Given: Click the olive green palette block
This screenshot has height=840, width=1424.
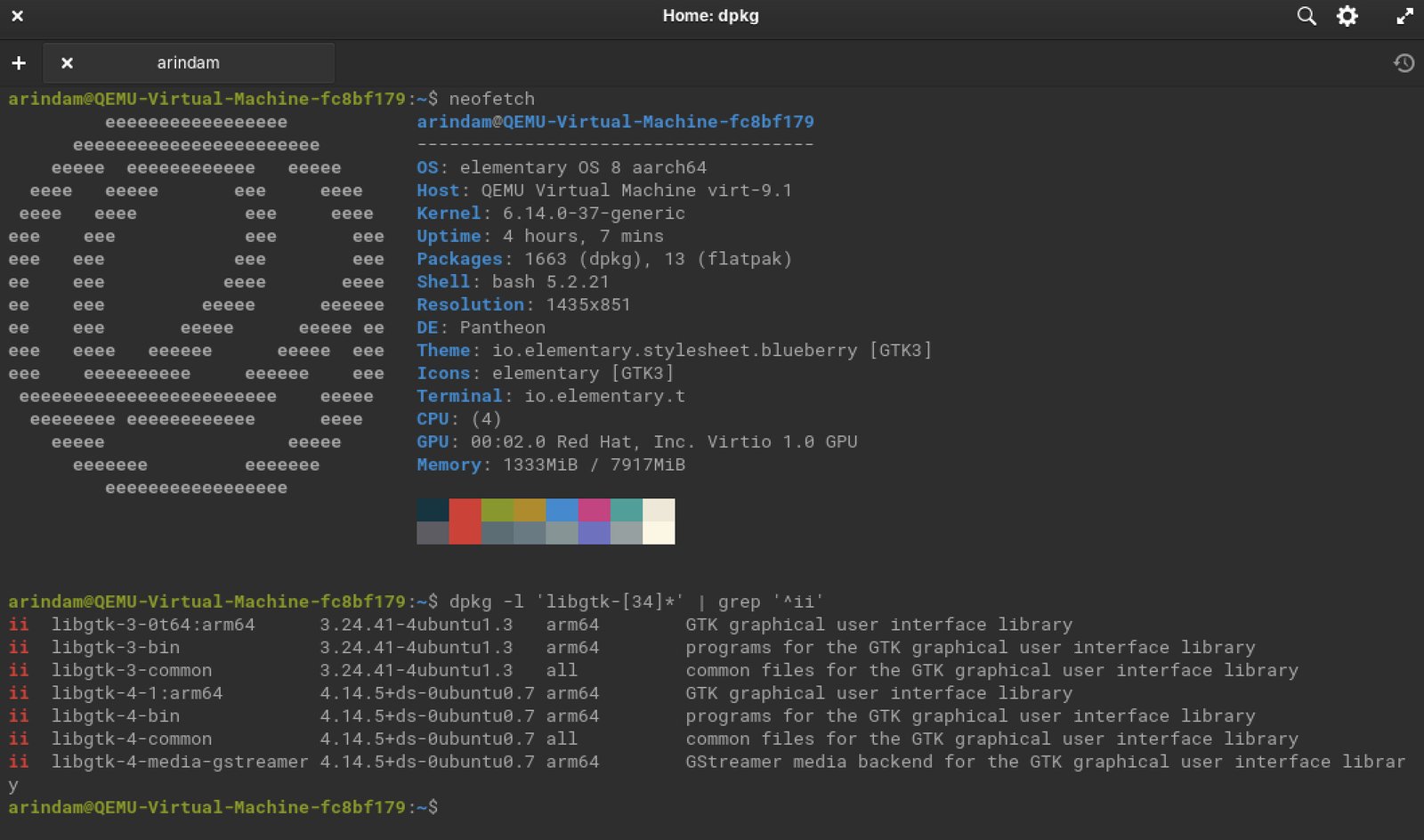Looking at the screenshot, I should click(x=497, y=510).
